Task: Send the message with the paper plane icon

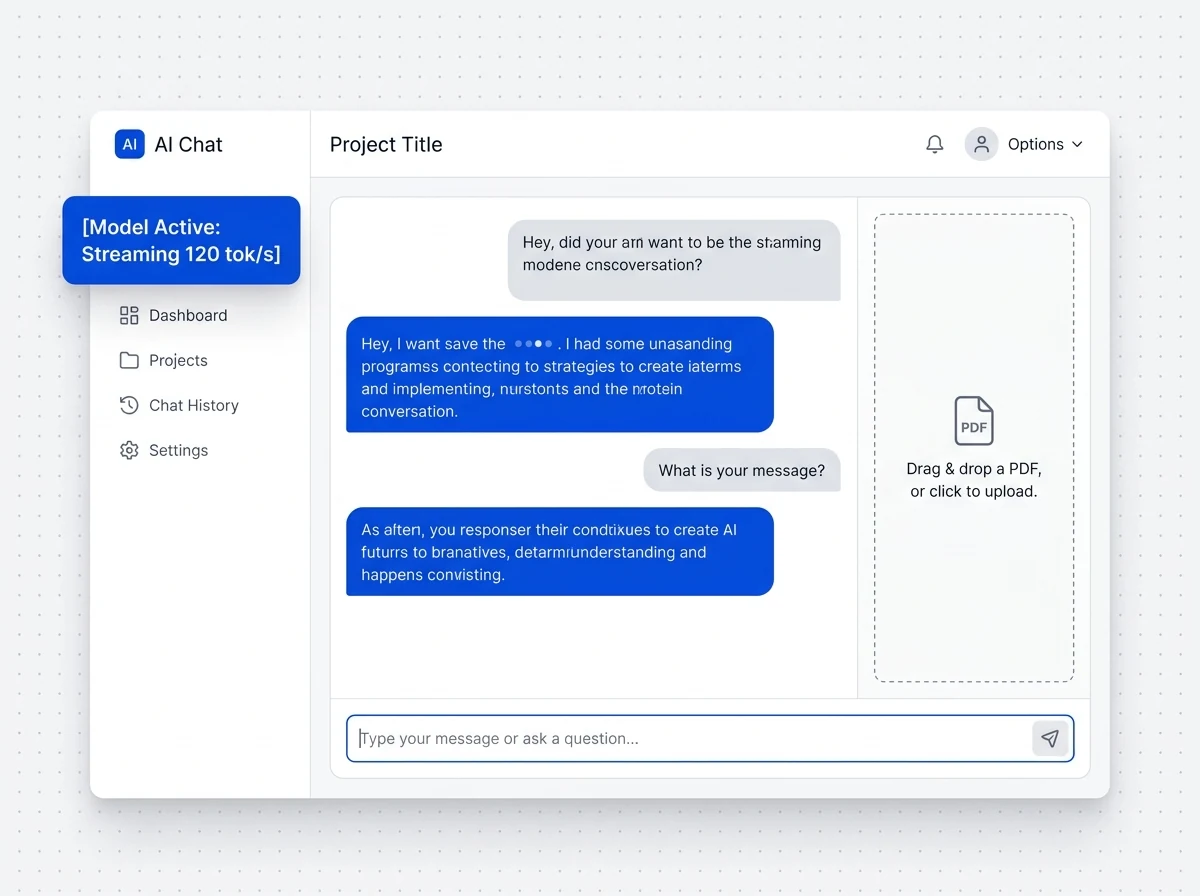Action: click(1050, 738)
